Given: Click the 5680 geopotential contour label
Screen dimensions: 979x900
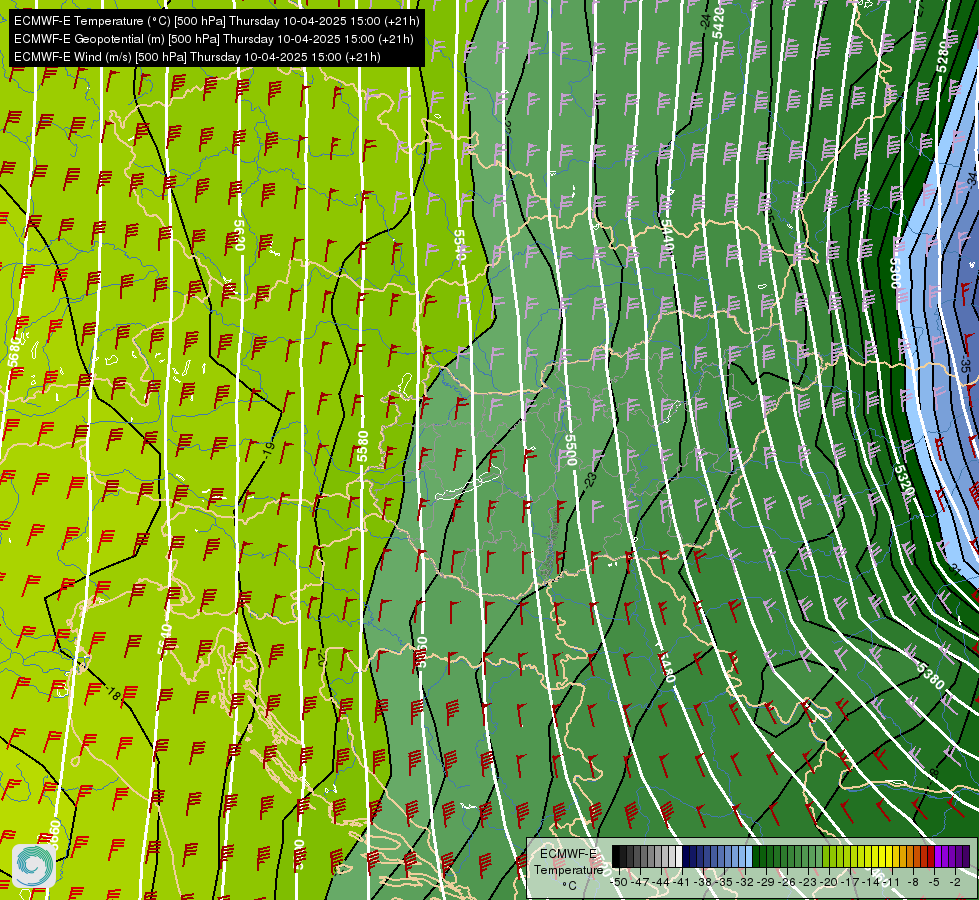Looking at the screenshot, I should coord(14,351).
